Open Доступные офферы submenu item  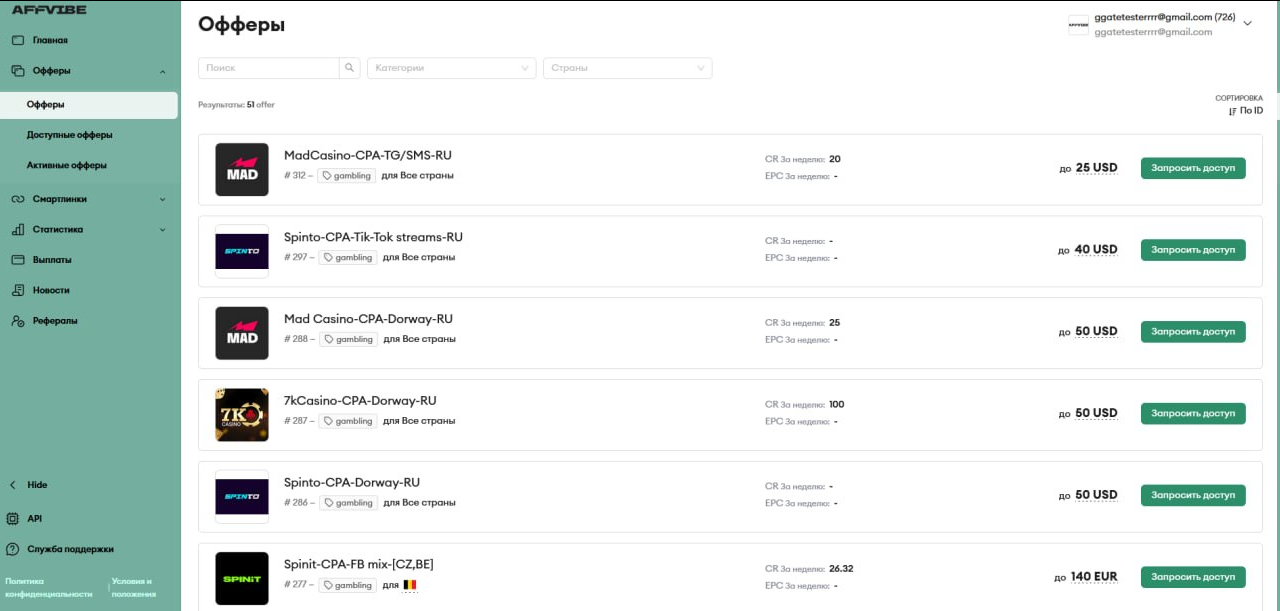(70, 135)
